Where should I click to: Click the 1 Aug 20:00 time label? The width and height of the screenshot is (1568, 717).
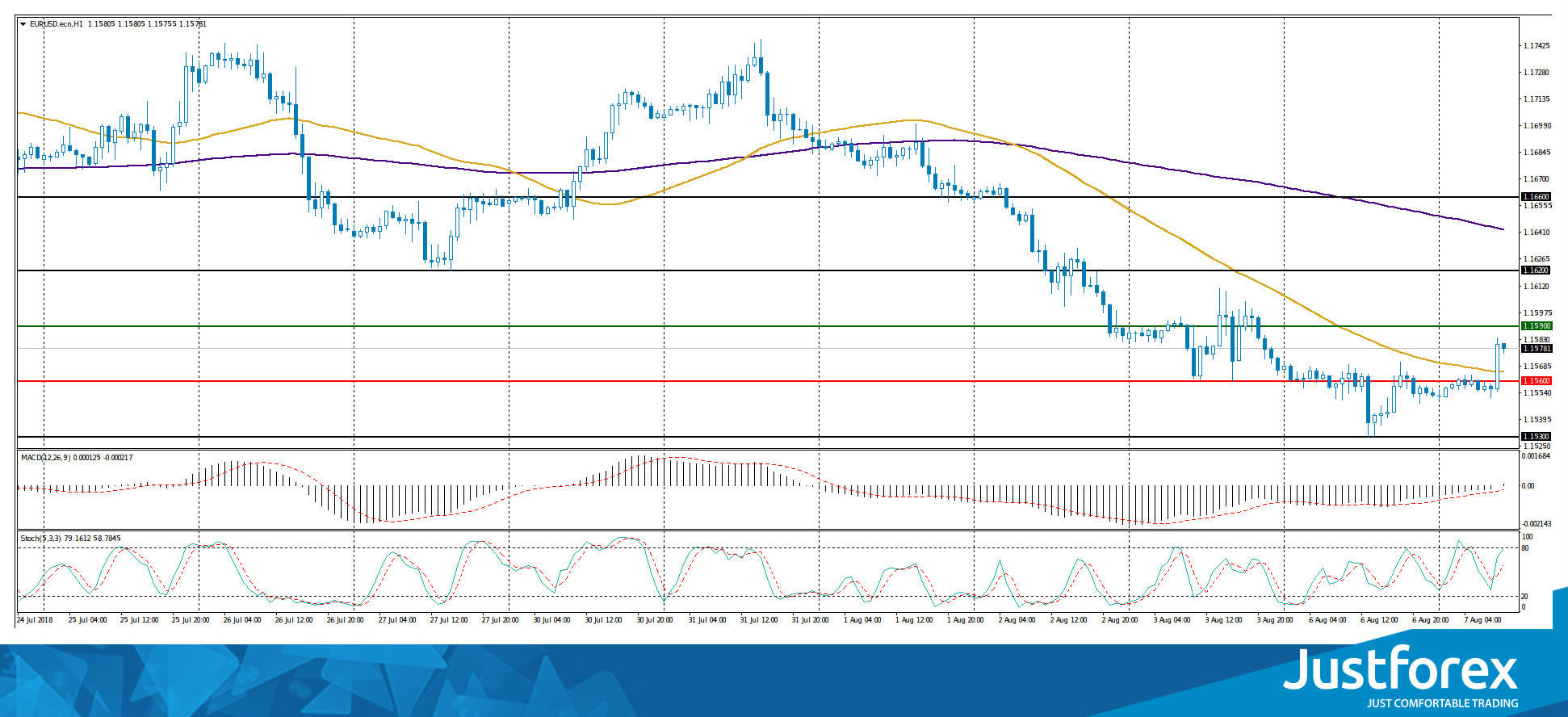click(965, 620)
